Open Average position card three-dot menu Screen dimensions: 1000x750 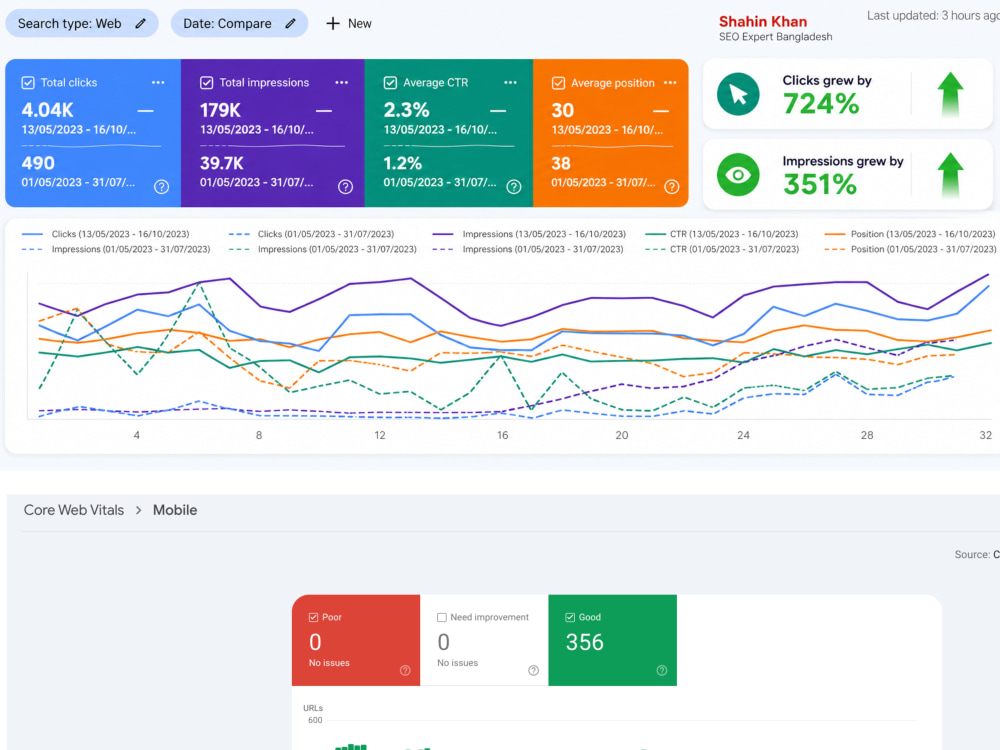click(670, 82)
